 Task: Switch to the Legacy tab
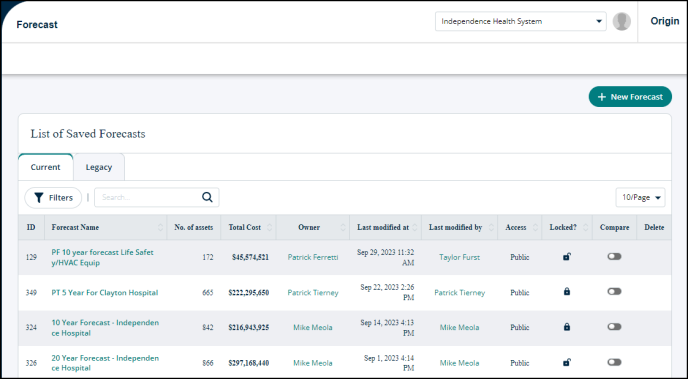coord(99,167)
